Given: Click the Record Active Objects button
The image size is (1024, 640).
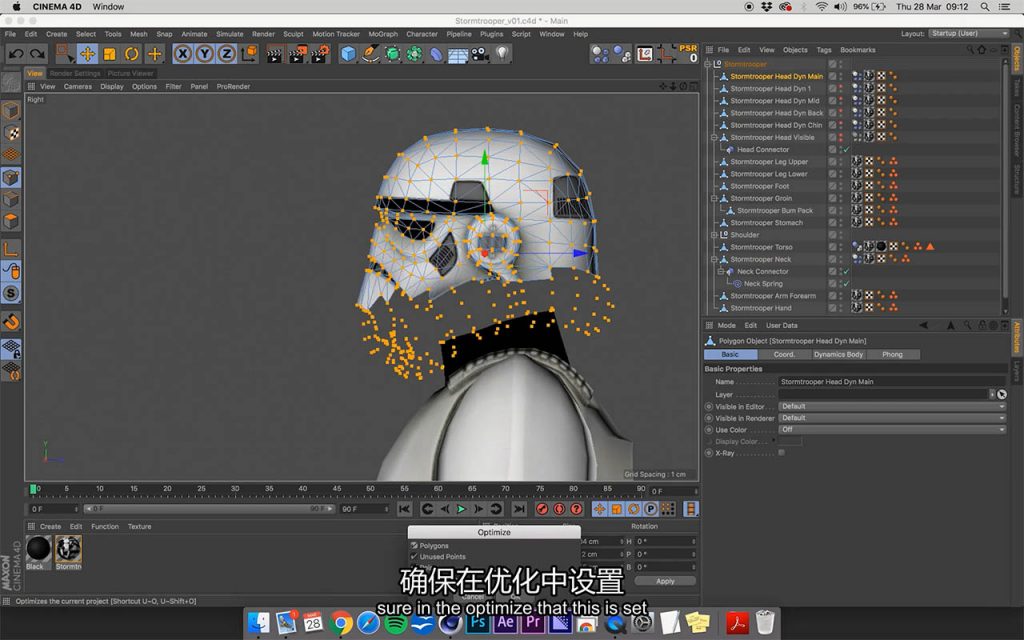Looking at the screenshot, I should (x=542, y=509).
